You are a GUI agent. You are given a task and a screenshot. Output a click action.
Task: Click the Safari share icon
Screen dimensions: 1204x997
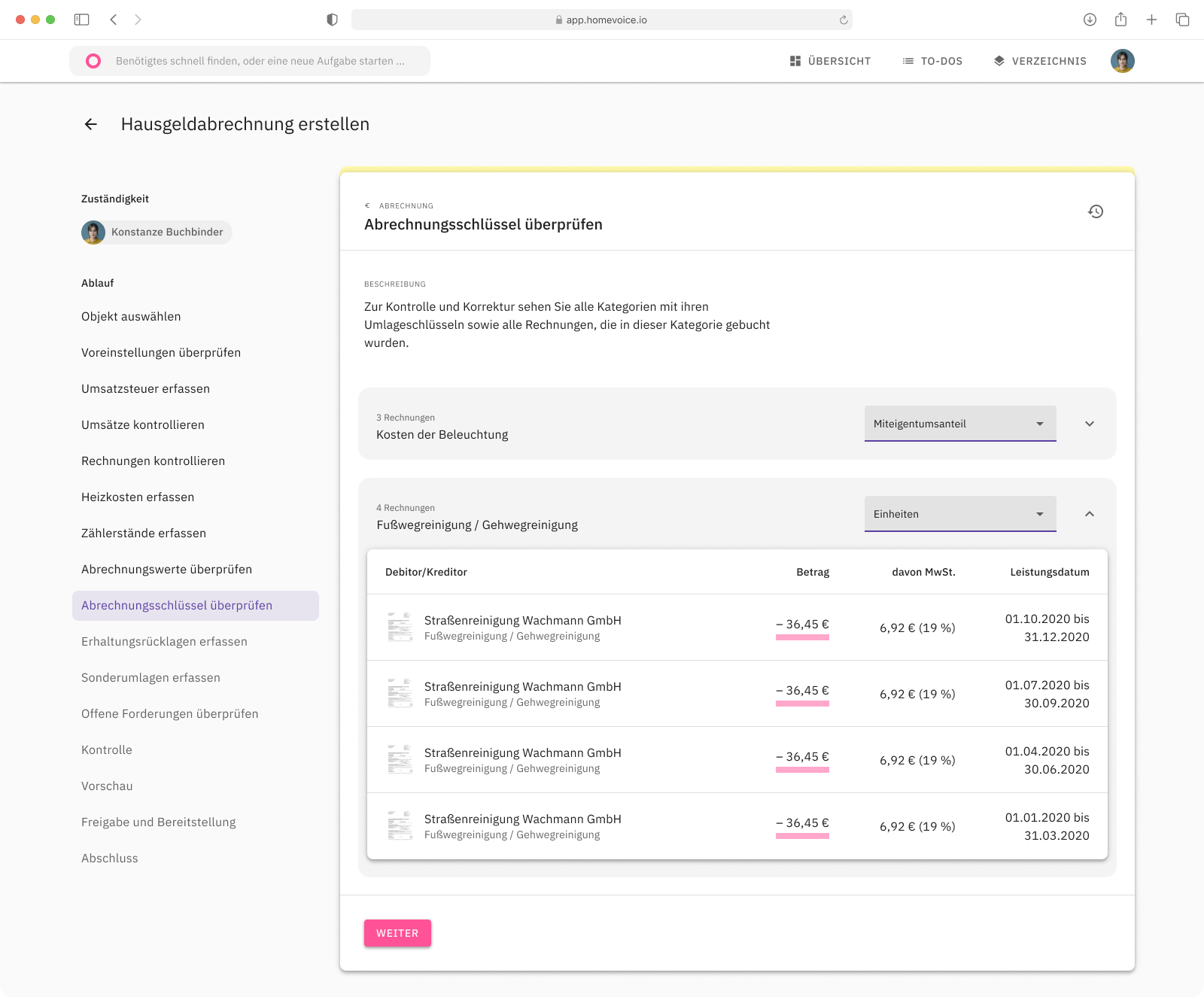[1120, 20]
